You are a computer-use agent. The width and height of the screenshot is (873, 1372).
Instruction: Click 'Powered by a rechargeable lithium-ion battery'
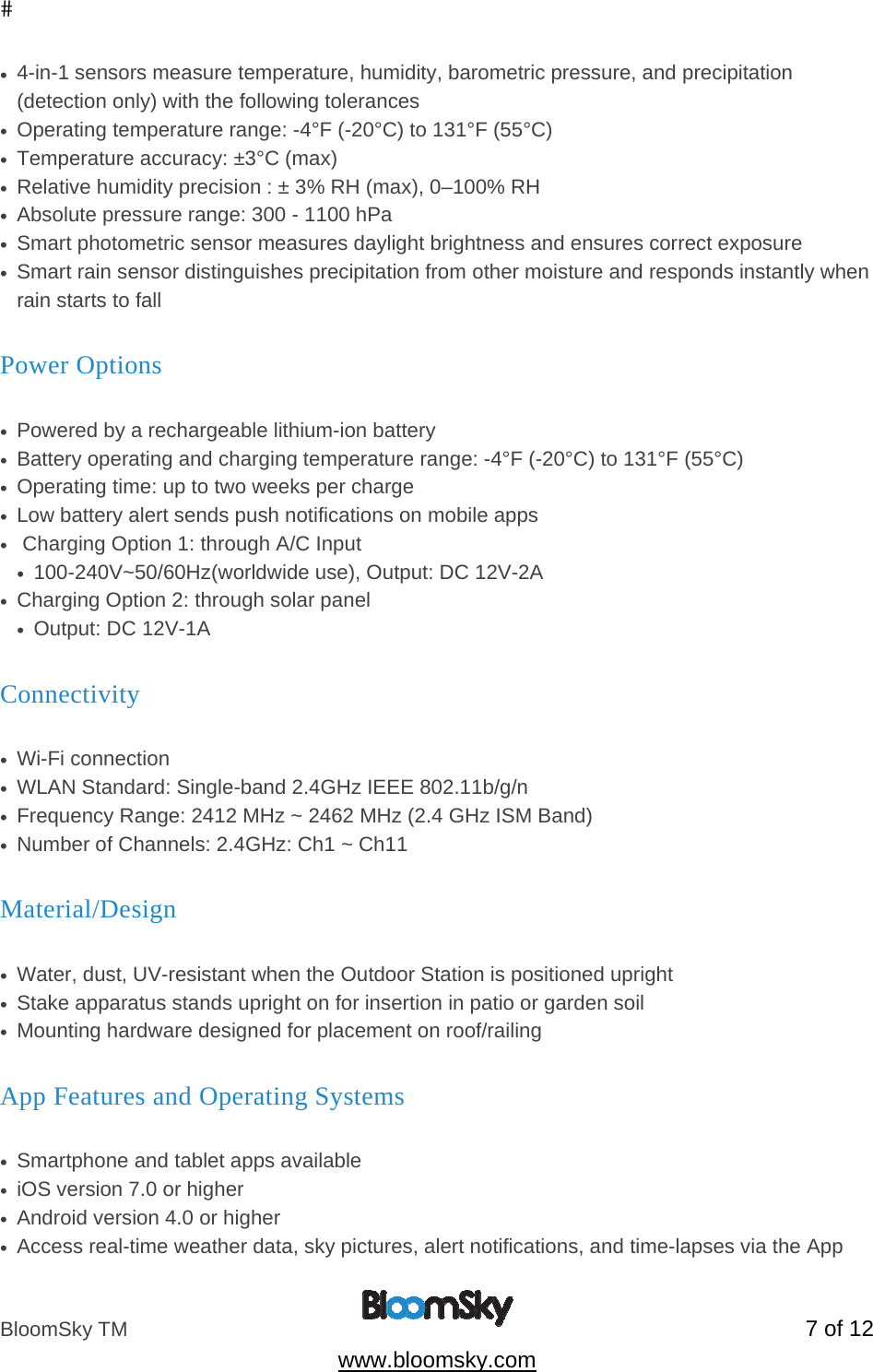tap(226, 431)
